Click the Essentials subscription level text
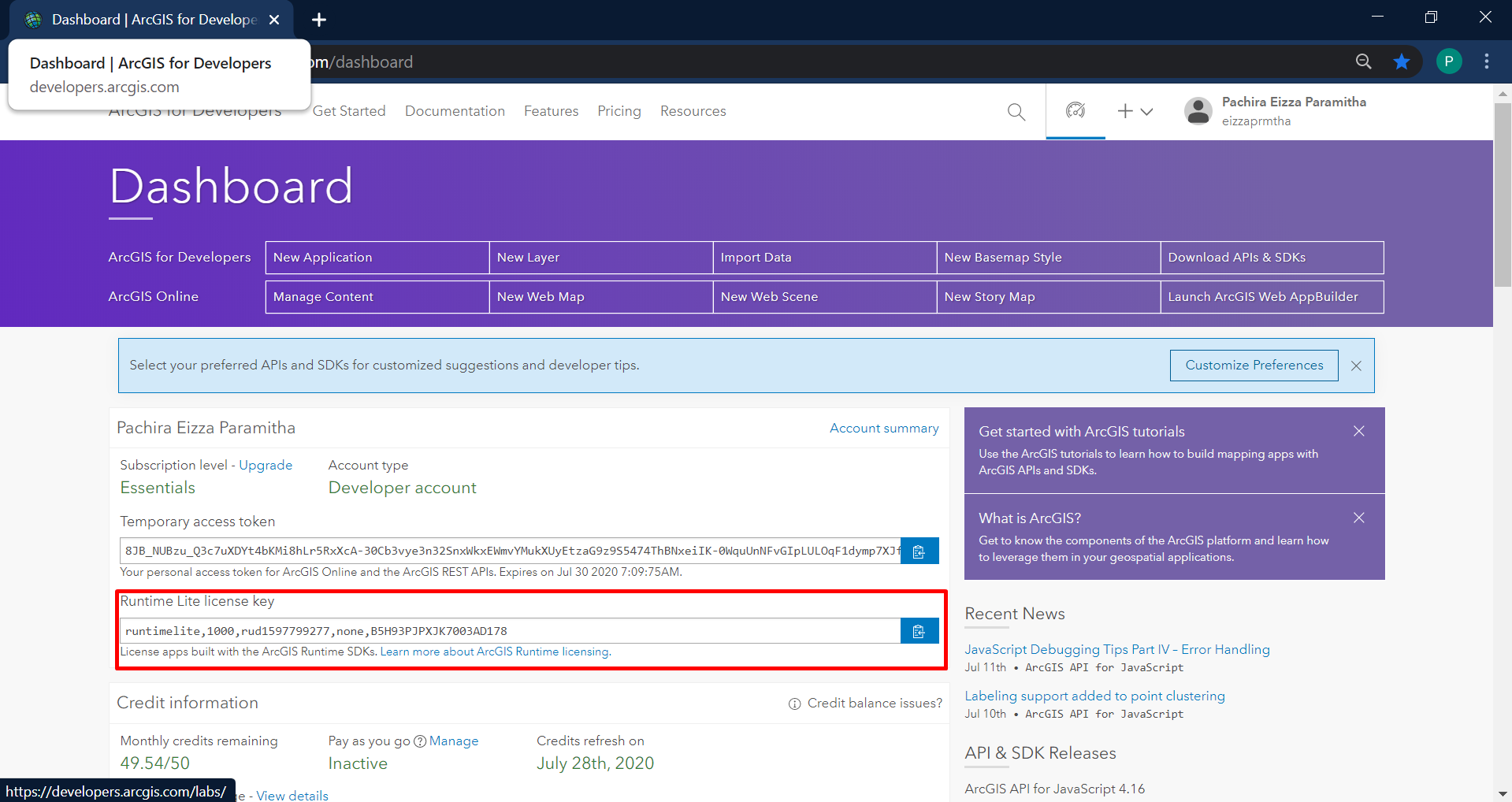The image size is (1512, 802). point(158,488)
